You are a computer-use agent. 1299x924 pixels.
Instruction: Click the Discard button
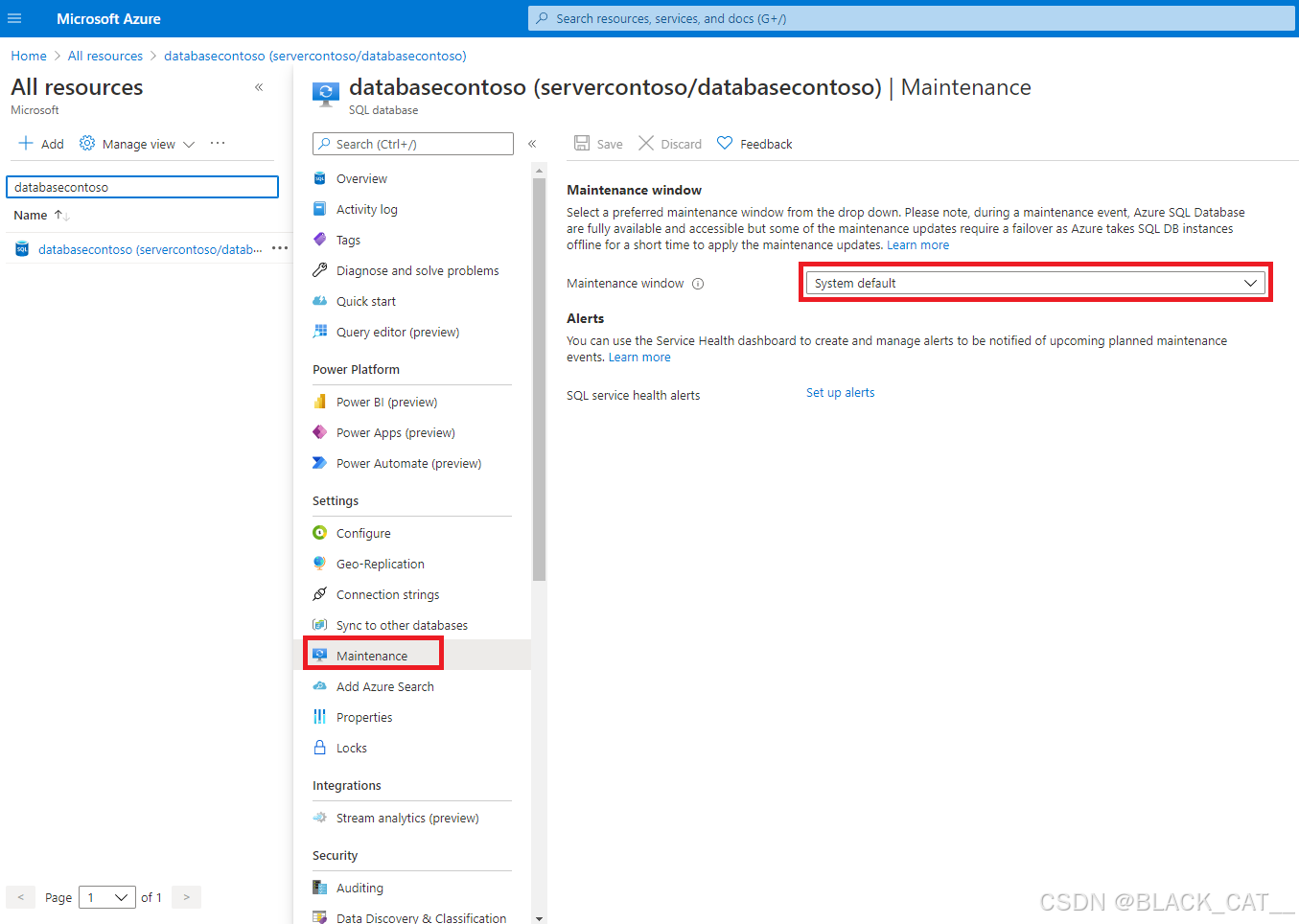point(670,144)
